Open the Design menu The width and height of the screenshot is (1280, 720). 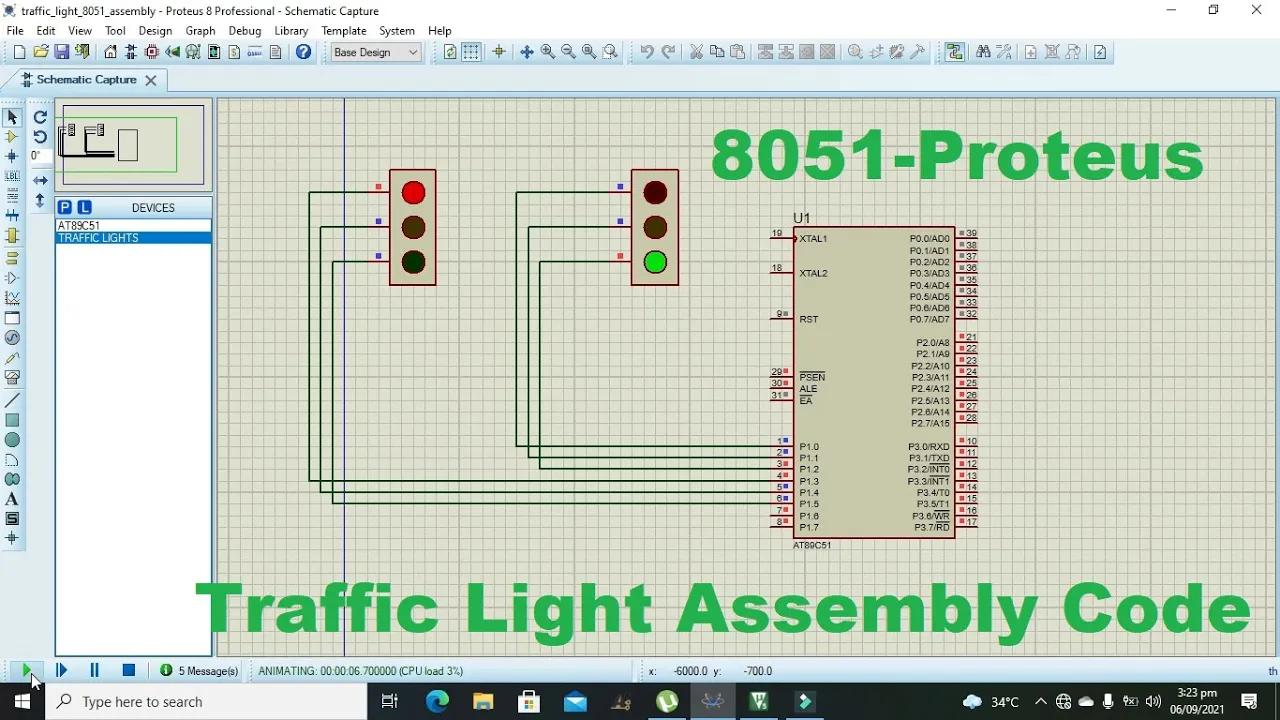pyautogui.click(x=155, y=31)
